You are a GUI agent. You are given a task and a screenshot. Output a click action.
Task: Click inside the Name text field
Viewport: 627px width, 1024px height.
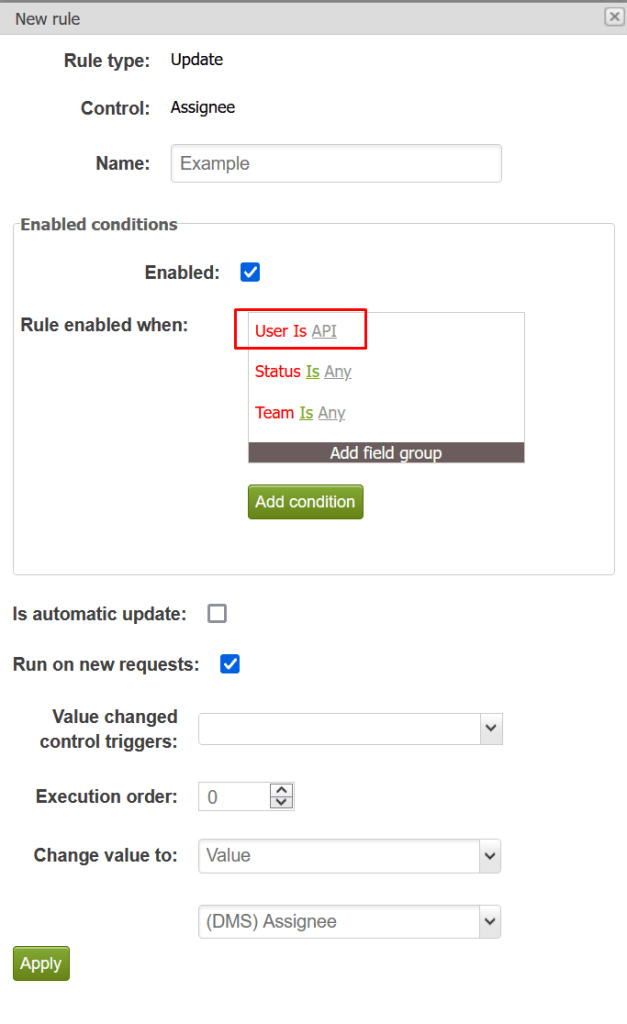pyautogui.click(x=335, y=163)
